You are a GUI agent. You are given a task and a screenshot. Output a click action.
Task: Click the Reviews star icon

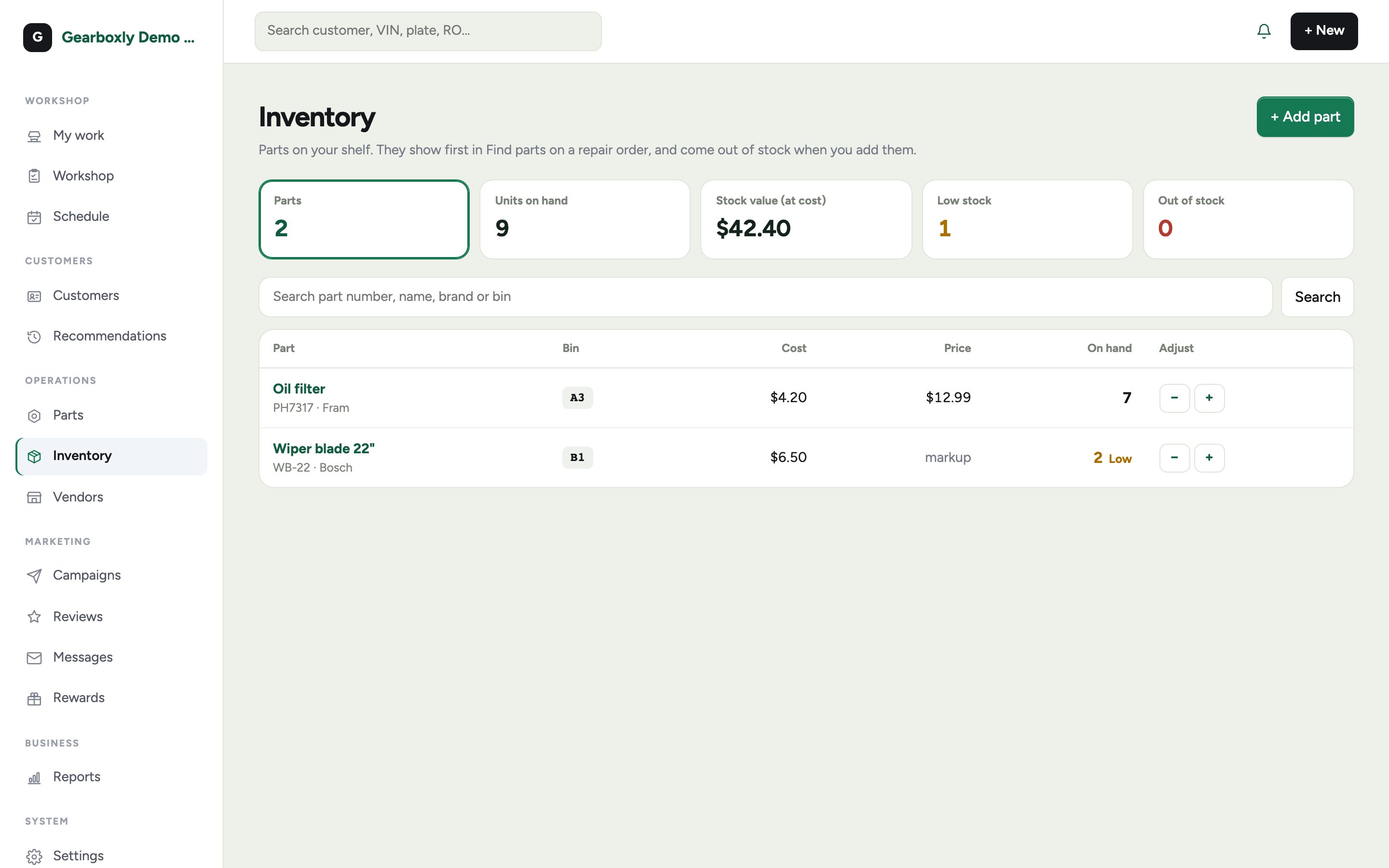34,617
